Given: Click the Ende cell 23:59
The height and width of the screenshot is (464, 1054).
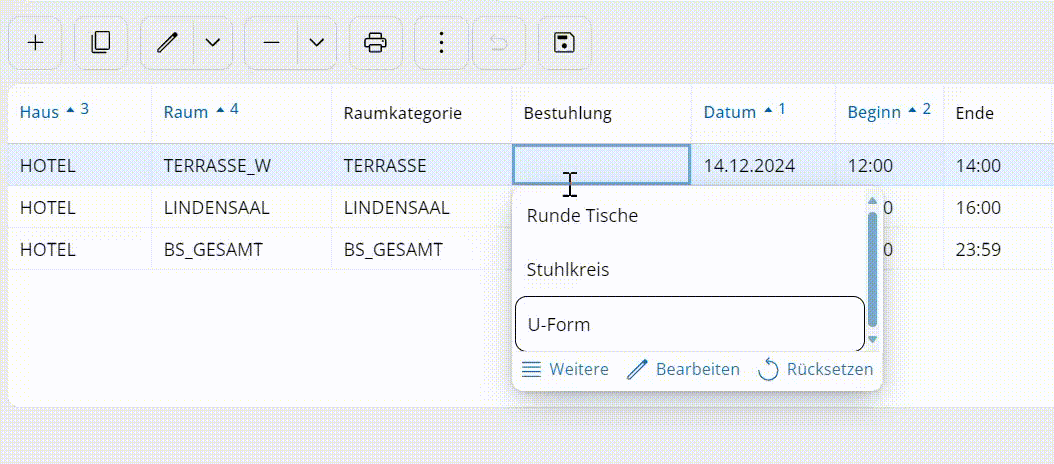Looking at the screenshot, I should tap(997, 250).
